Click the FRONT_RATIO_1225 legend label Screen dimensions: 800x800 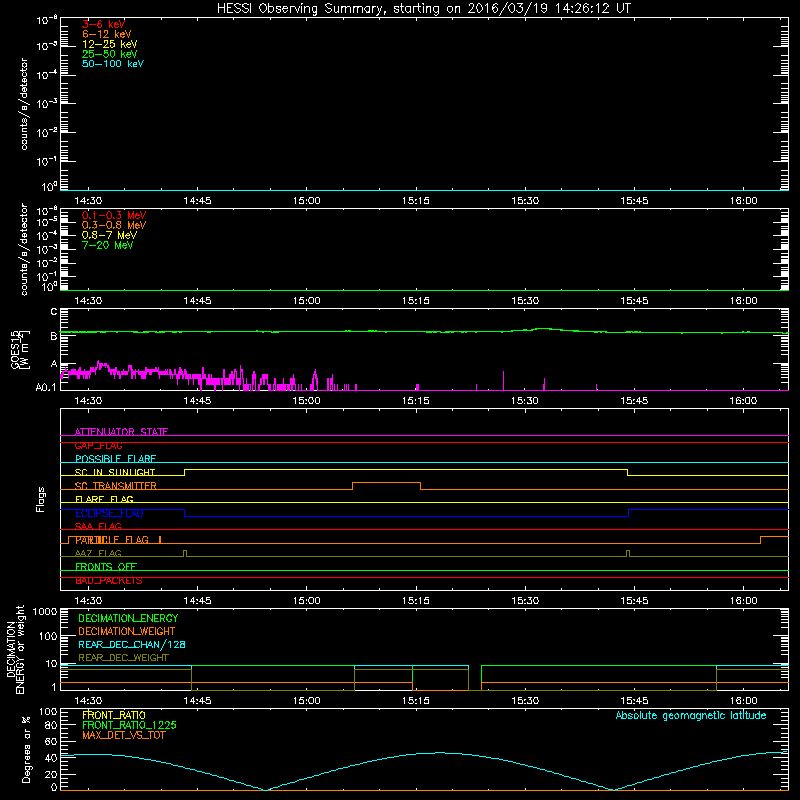point(130,726)
